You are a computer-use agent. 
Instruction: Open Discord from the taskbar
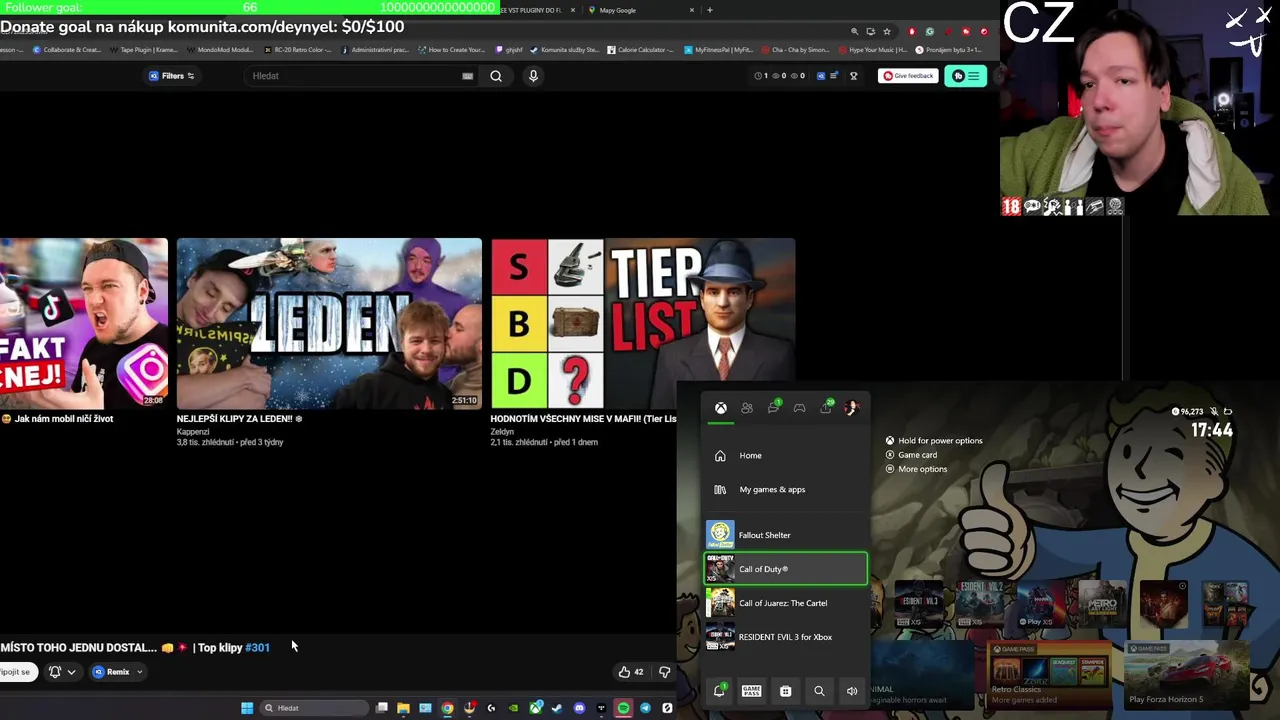[579, 708]
